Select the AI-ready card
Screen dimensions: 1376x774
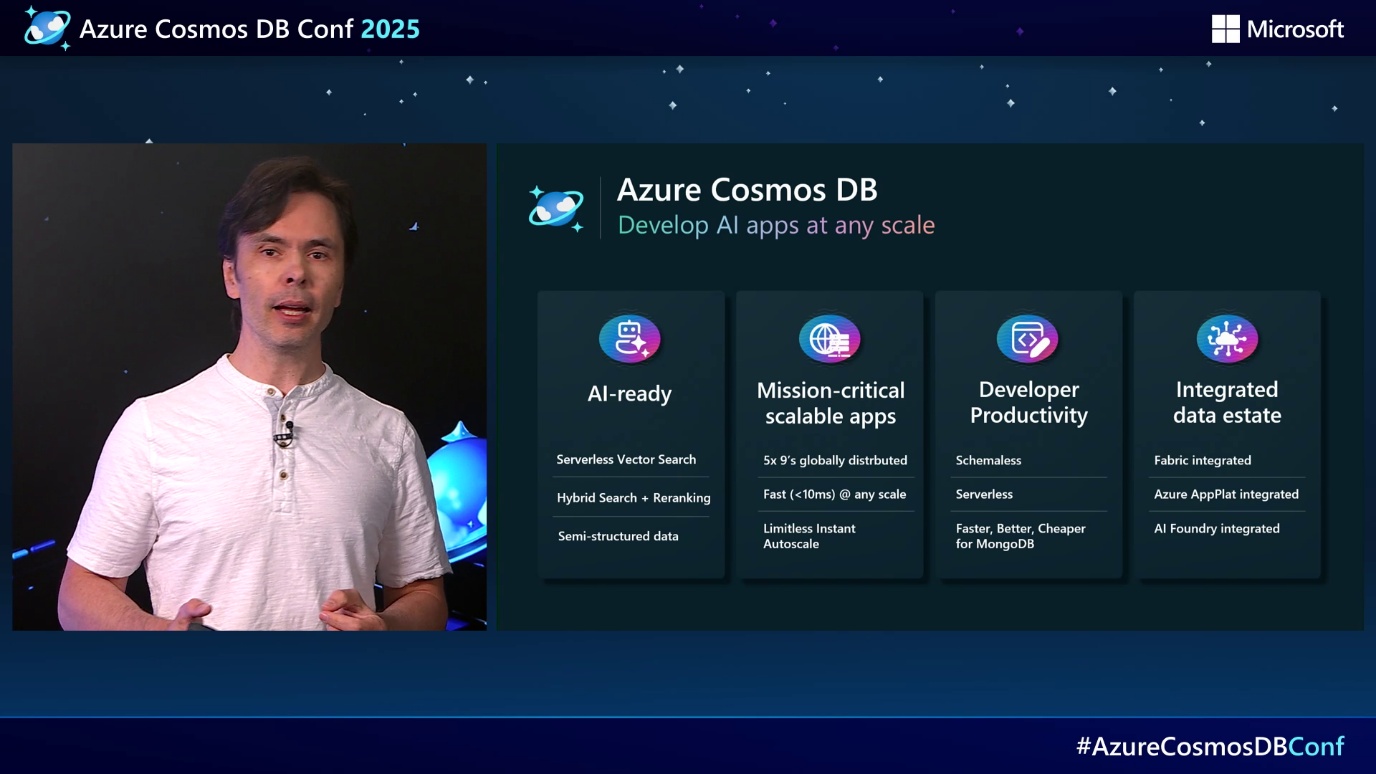(630, 435)
